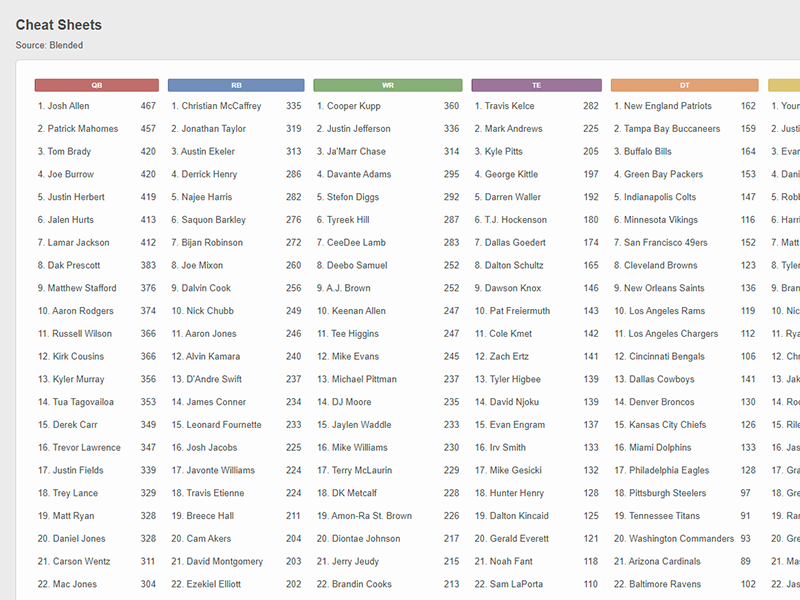Select Lamar Jackson row
Screen dimensions: 800x600
click(x=96, y=242)
